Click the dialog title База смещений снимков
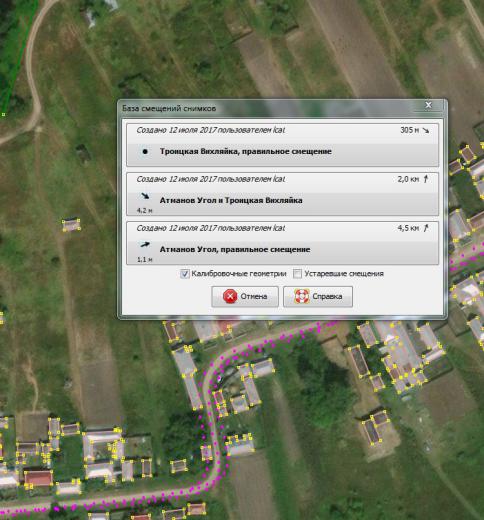Viewport: 484px width, 520px height. (169, 108)
